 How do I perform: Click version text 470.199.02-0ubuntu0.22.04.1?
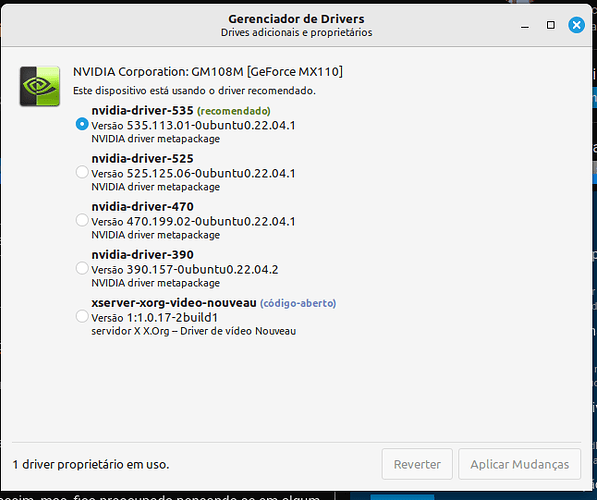211,221
